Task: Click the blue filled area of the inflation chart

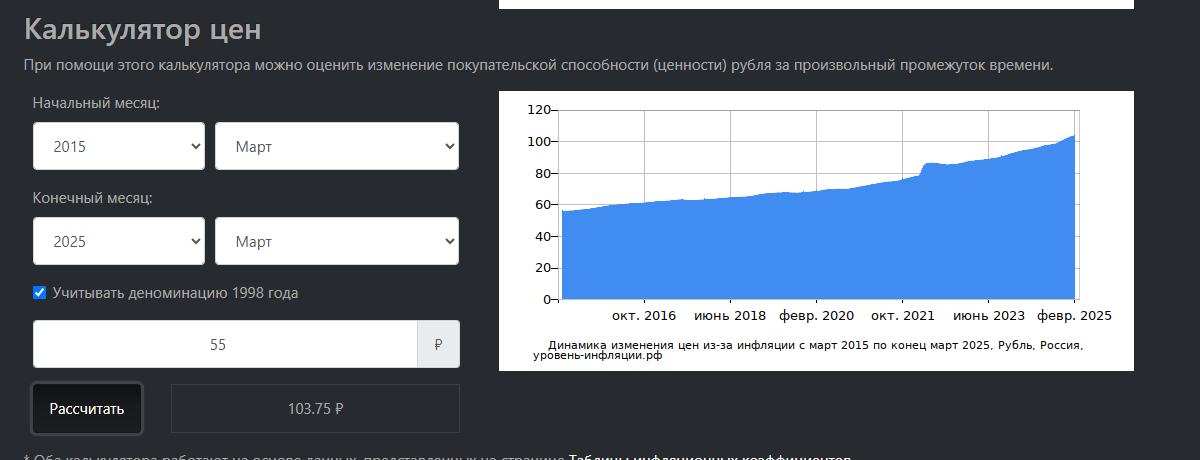Action: click(800, 250)
